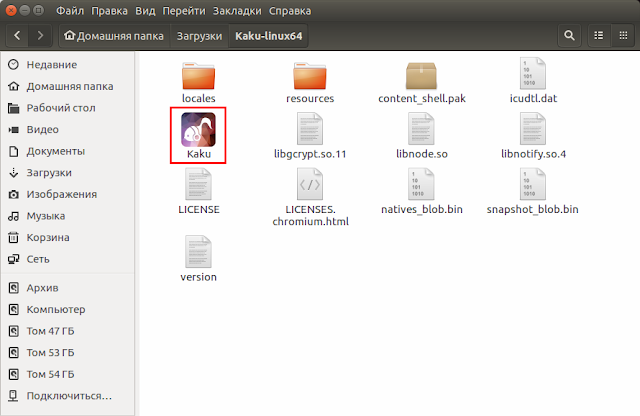
Task: Switch to list view
Action: [x=599, y=36]
